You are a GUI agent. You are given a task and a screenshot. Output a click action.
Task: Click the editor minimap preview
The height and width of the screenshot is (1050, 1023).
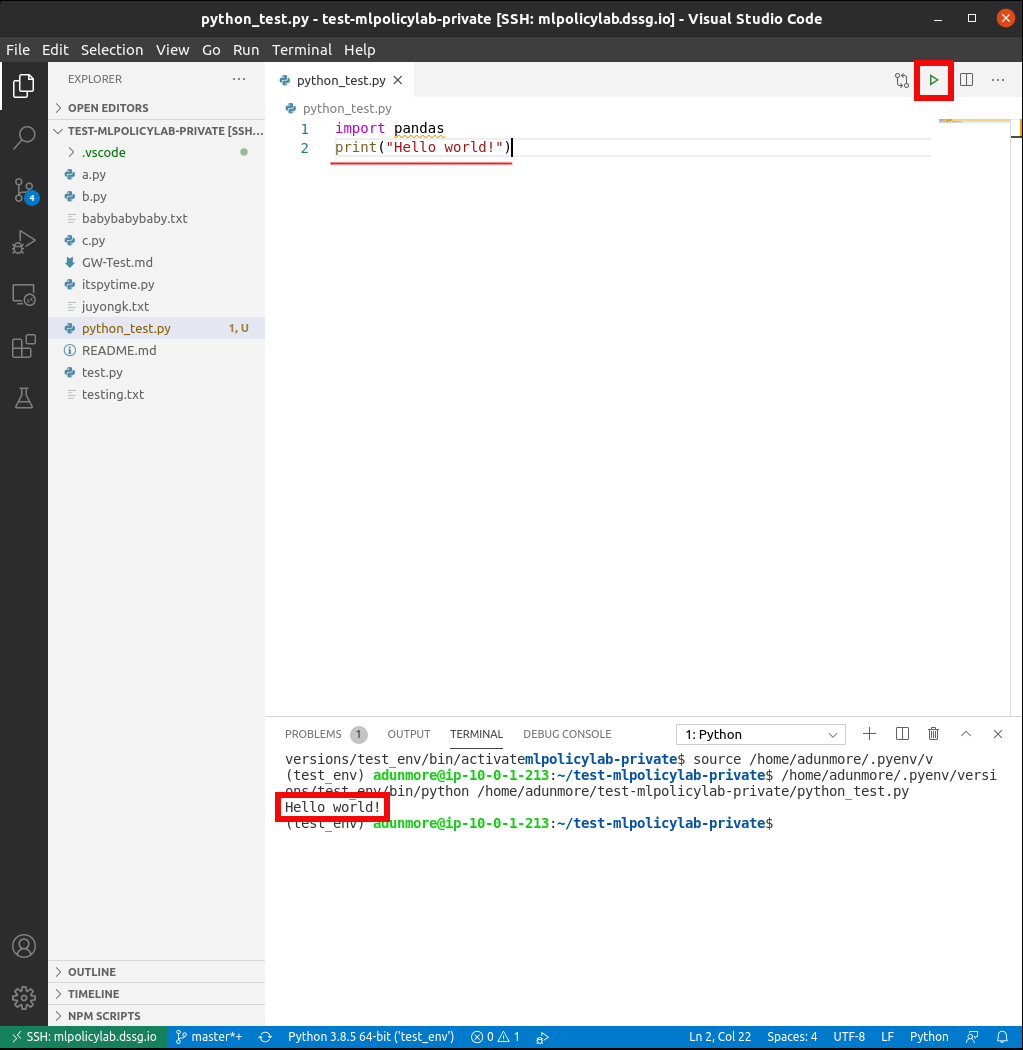(x=974, y=122)
